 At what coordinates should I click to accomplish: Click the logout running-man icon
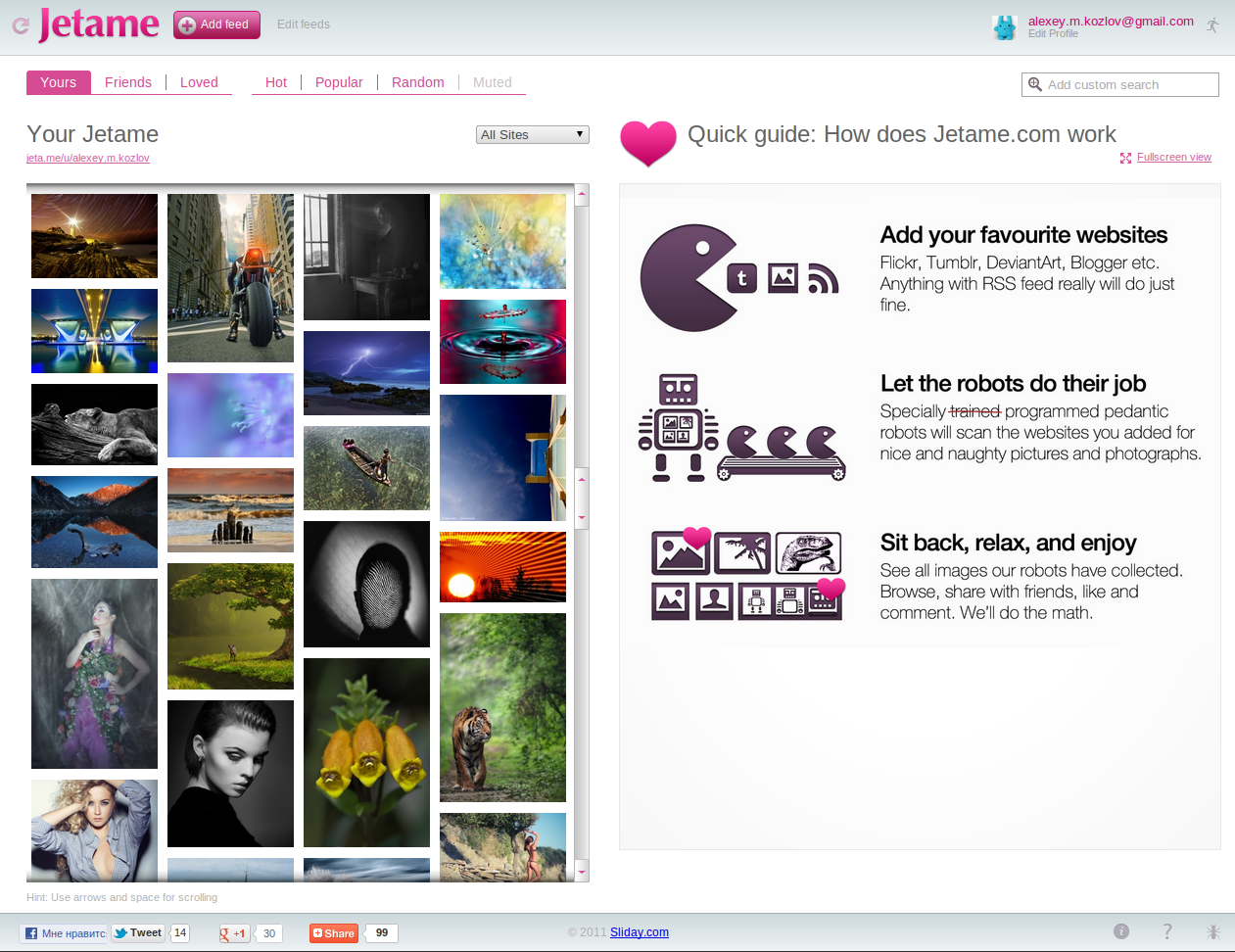coord(1212,25)
